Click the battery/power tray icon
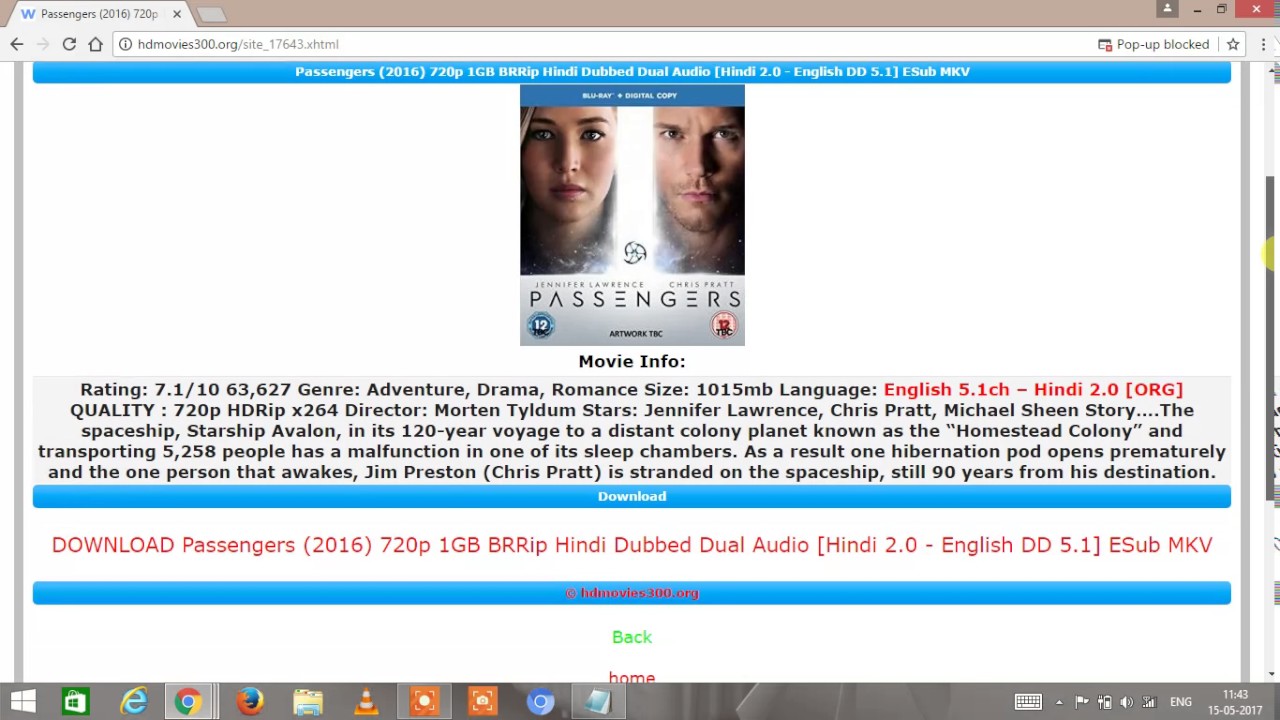Screen dimensions: 1280x720 [1105, 702]
